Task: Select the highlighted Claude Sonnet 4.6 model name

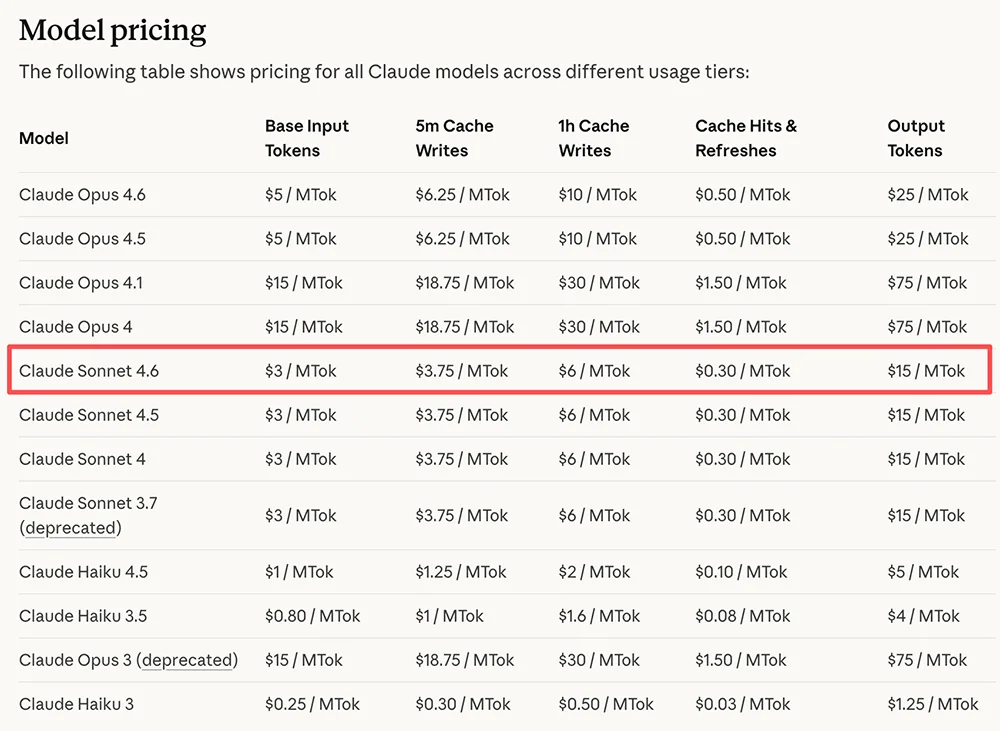Action: click(89, 371)
